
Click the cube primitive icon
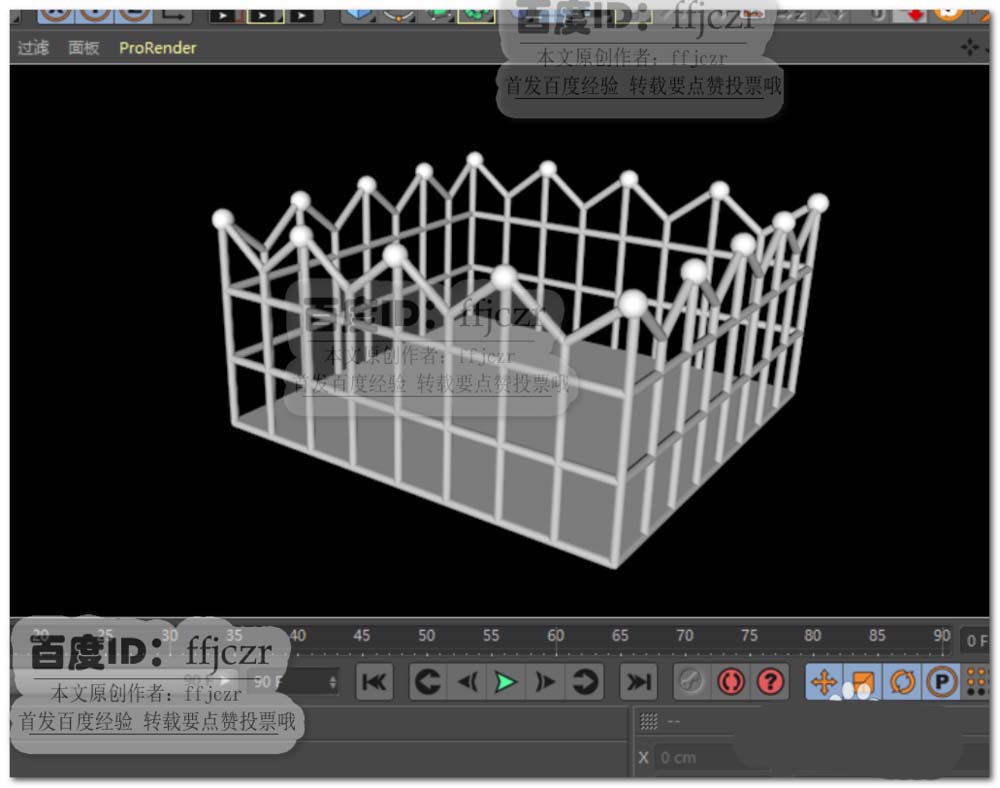pos(358,15)
